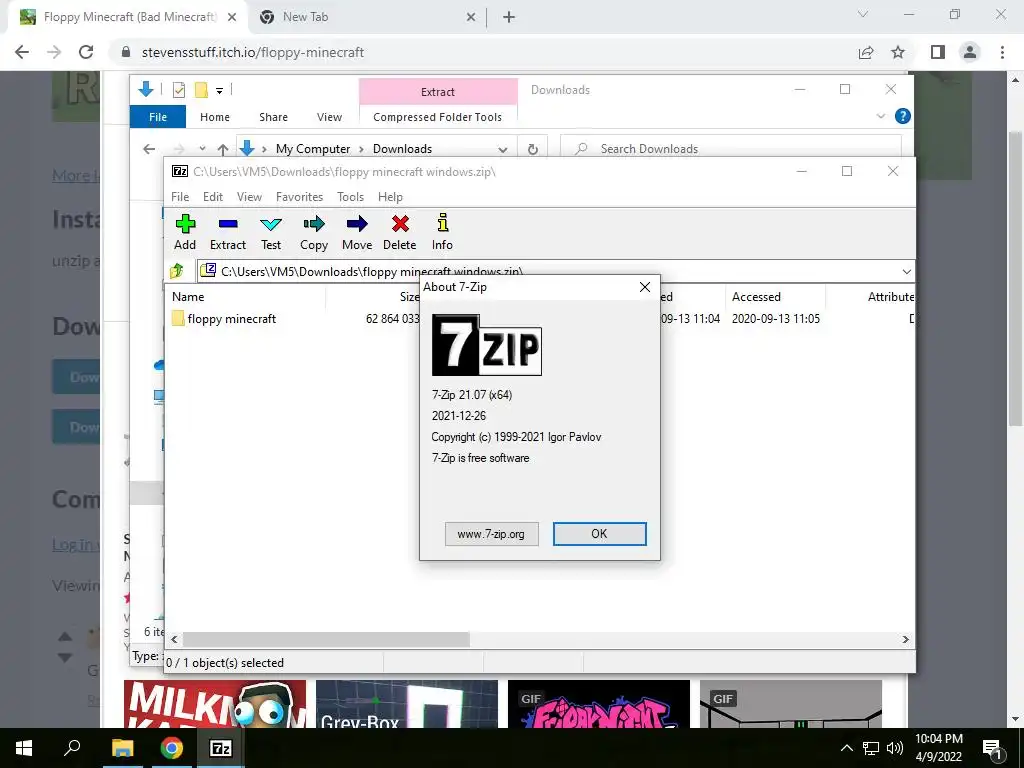Open the 7-Zip Help menu
Viewport: 1024px width, 768px height.
(x=391, y=197)
